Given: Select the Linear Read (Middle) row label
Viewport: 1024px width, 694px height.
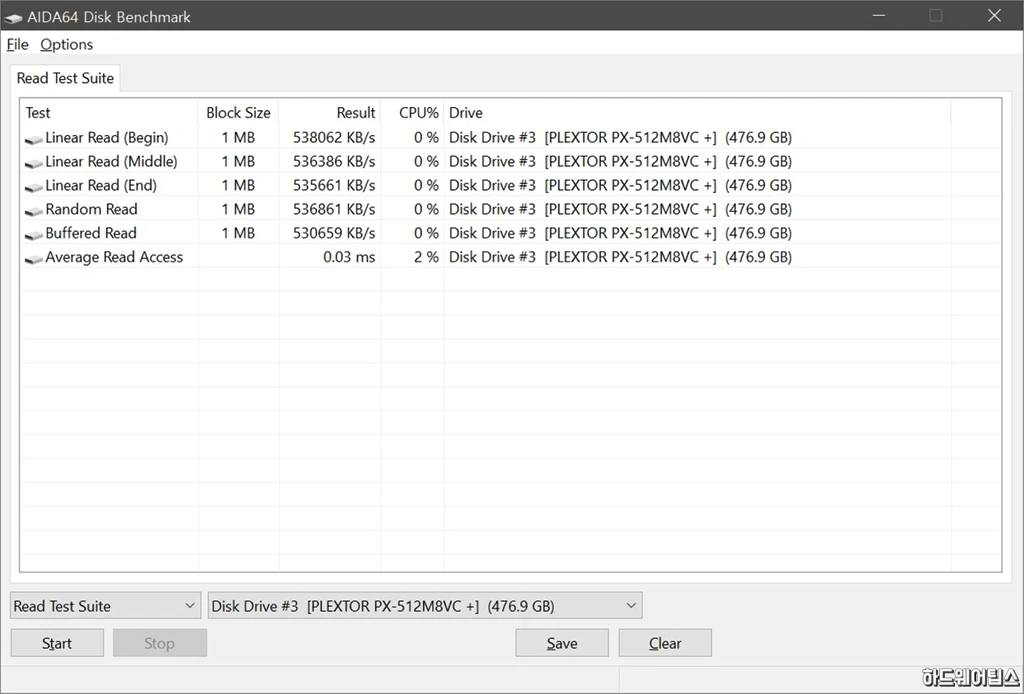Looking at the screenshot, I should [x=111, y=161].
